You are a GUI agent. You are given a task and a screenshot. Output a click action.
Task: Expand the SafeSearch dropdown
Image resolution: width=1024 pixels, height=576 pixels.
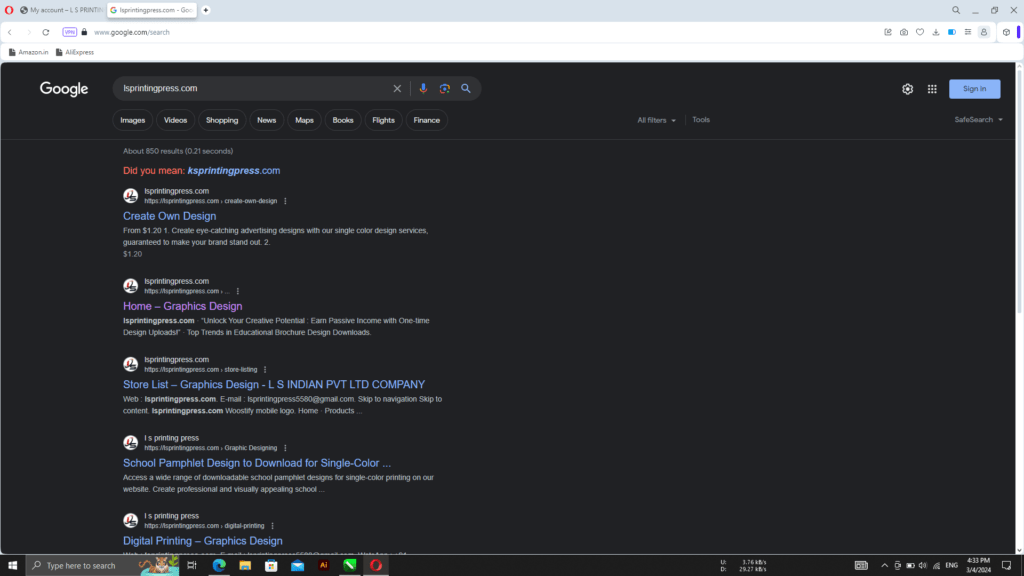point(978,120)
